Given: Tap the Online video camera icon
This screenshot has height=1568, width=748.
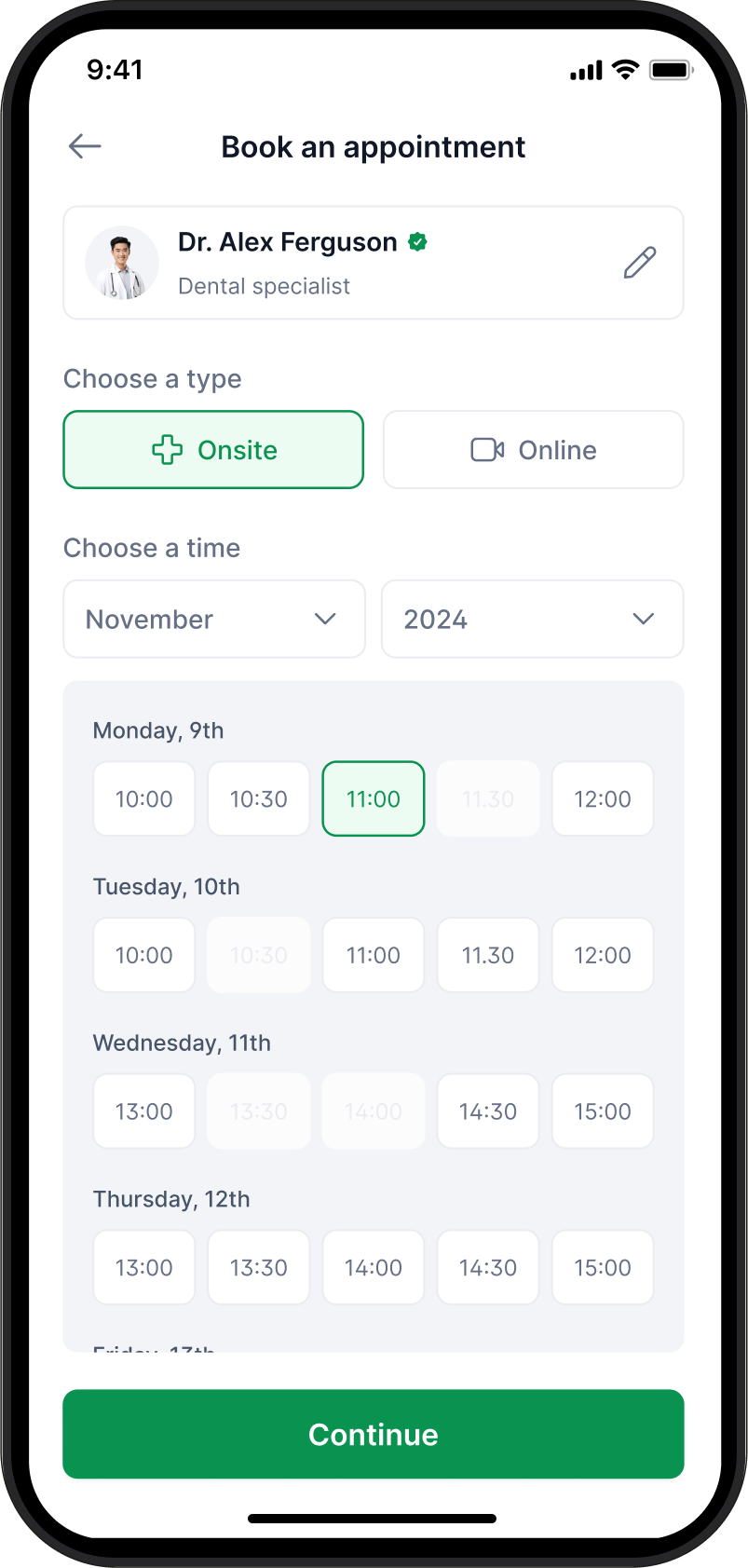Looking at the screenshot, I should (x=487, y=450).
